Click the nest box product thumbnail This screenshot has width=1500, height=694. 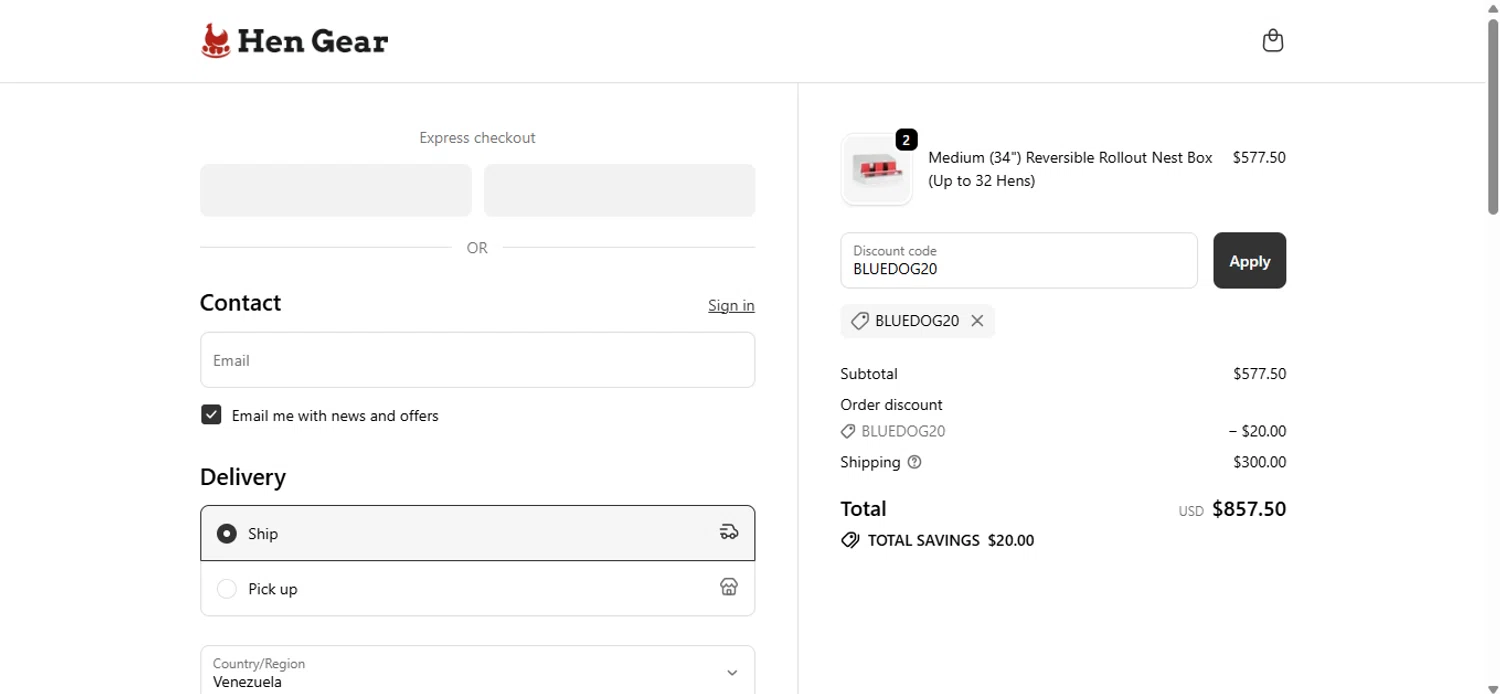pos(877,170)
